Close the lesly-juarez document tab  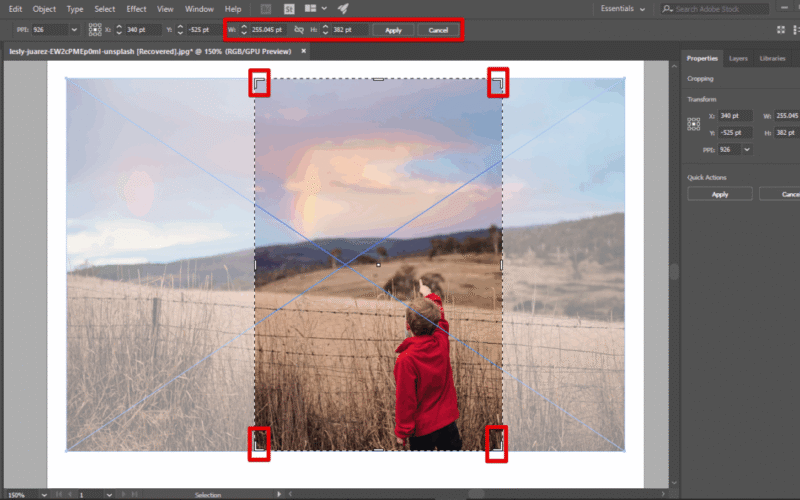tap(304, 51)
